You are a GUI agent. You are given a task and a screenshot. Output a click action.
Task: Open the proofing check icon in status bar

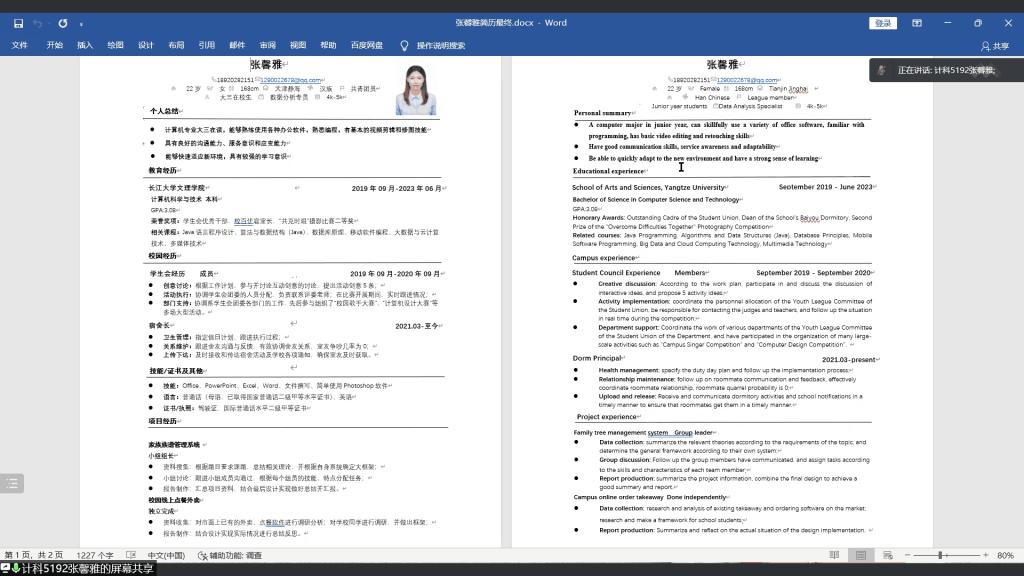tap(131, 555)
